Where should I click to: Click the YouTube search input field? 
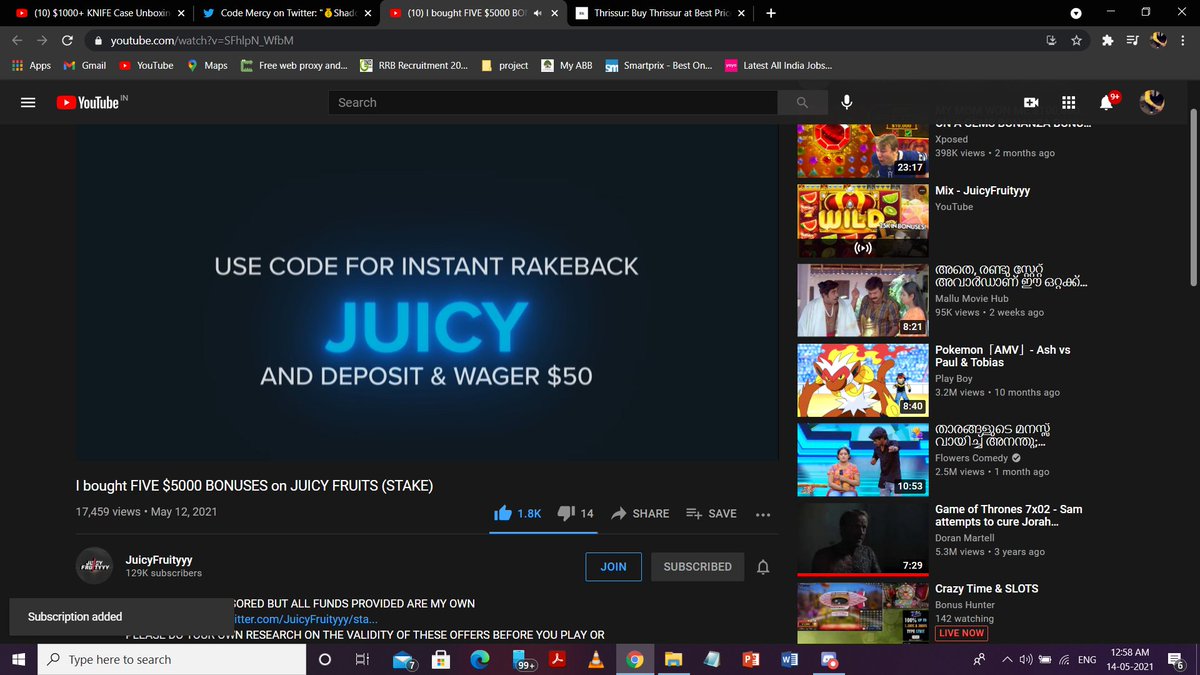pos(553,103)
